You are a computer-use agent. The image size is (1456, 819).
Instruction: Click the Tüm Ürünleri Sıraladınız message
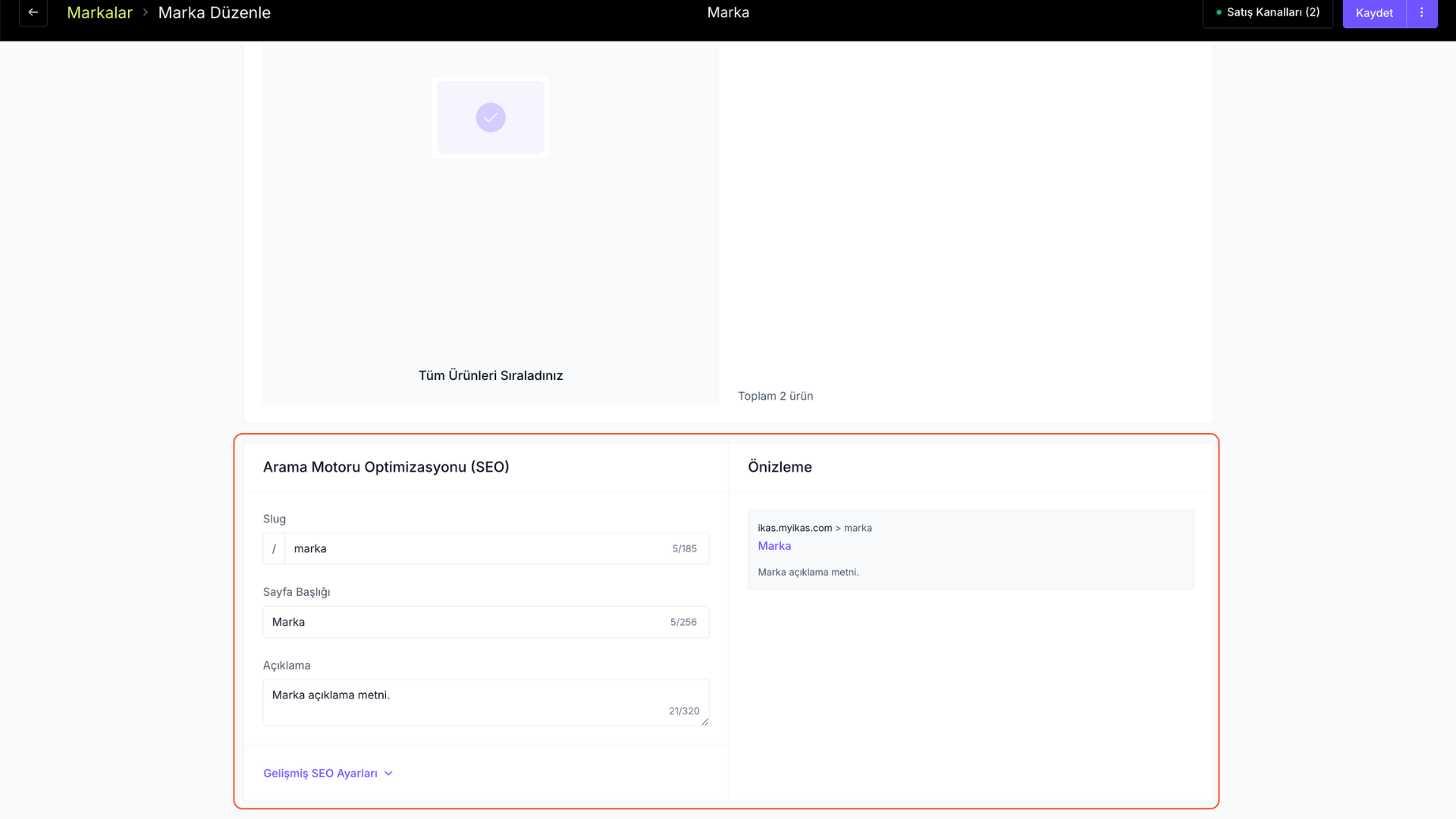tap(491, 375)
